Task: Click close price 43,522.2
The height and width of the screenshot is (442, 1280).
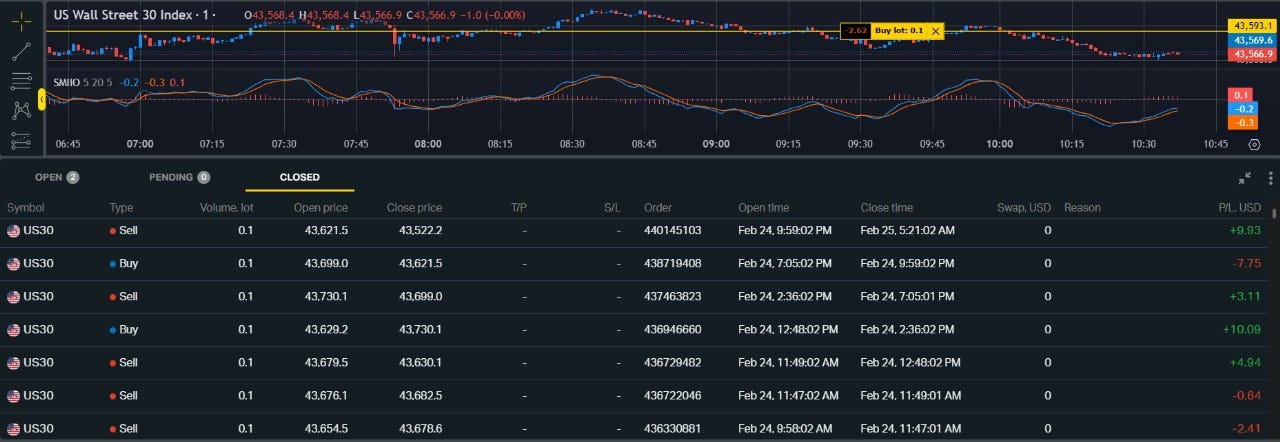Action: click(420, 230)
